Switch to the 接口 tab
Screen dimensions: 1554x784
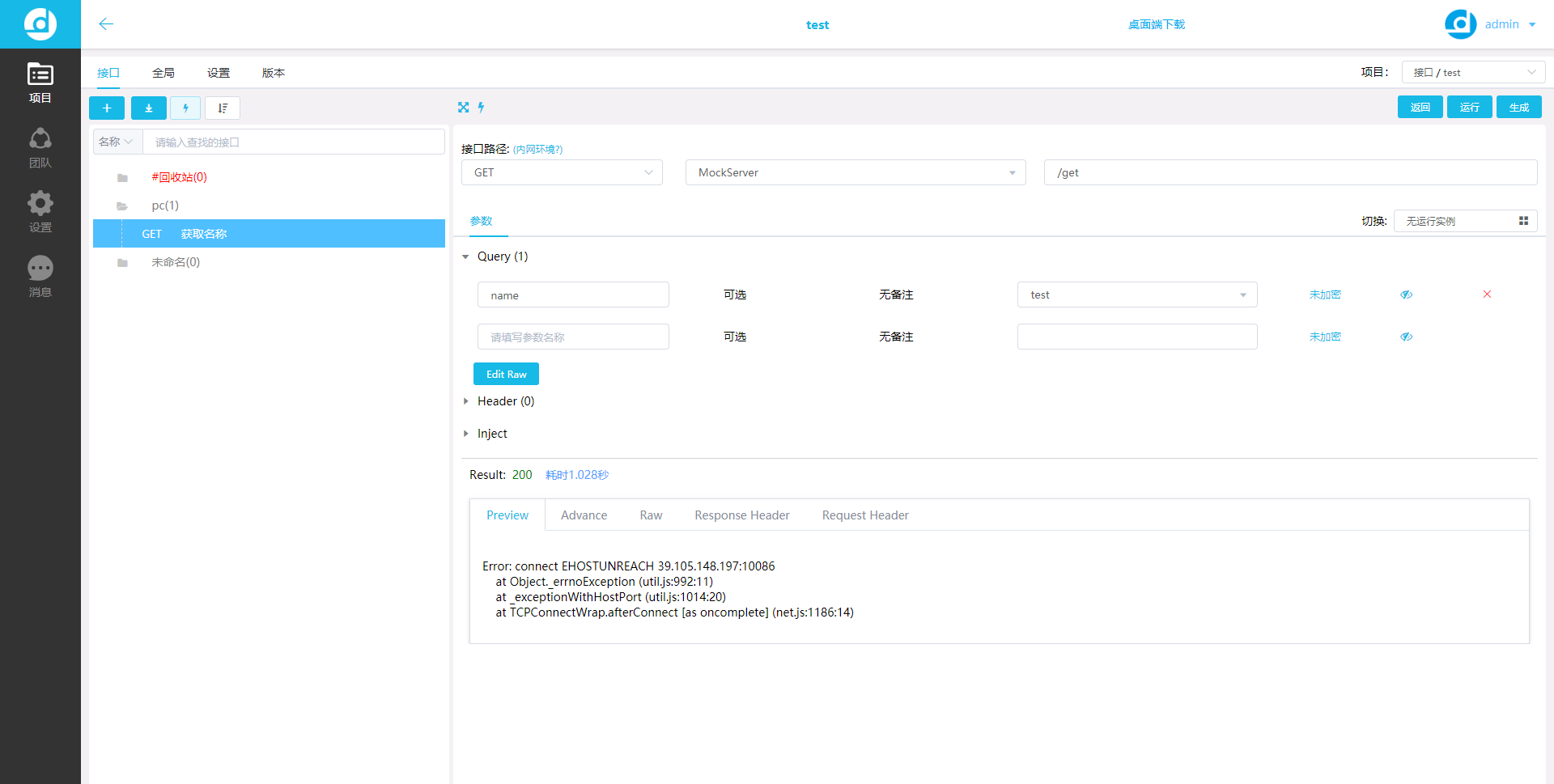coord(108,73)
